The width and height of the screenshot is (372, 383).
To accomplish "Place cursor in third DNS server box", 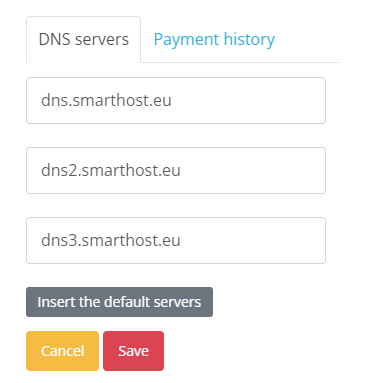I will pos(176,240).
